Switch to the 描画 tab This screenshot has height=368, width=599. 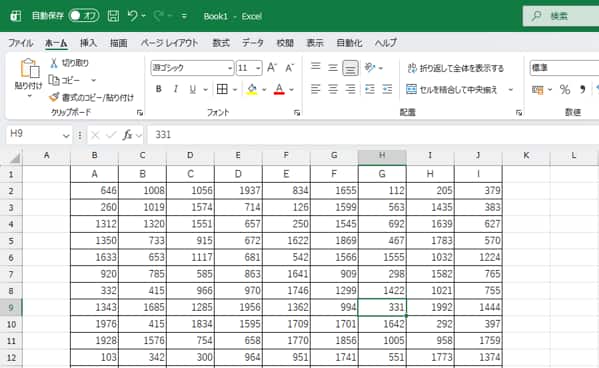pyautogui.click(x=118, y=43)
